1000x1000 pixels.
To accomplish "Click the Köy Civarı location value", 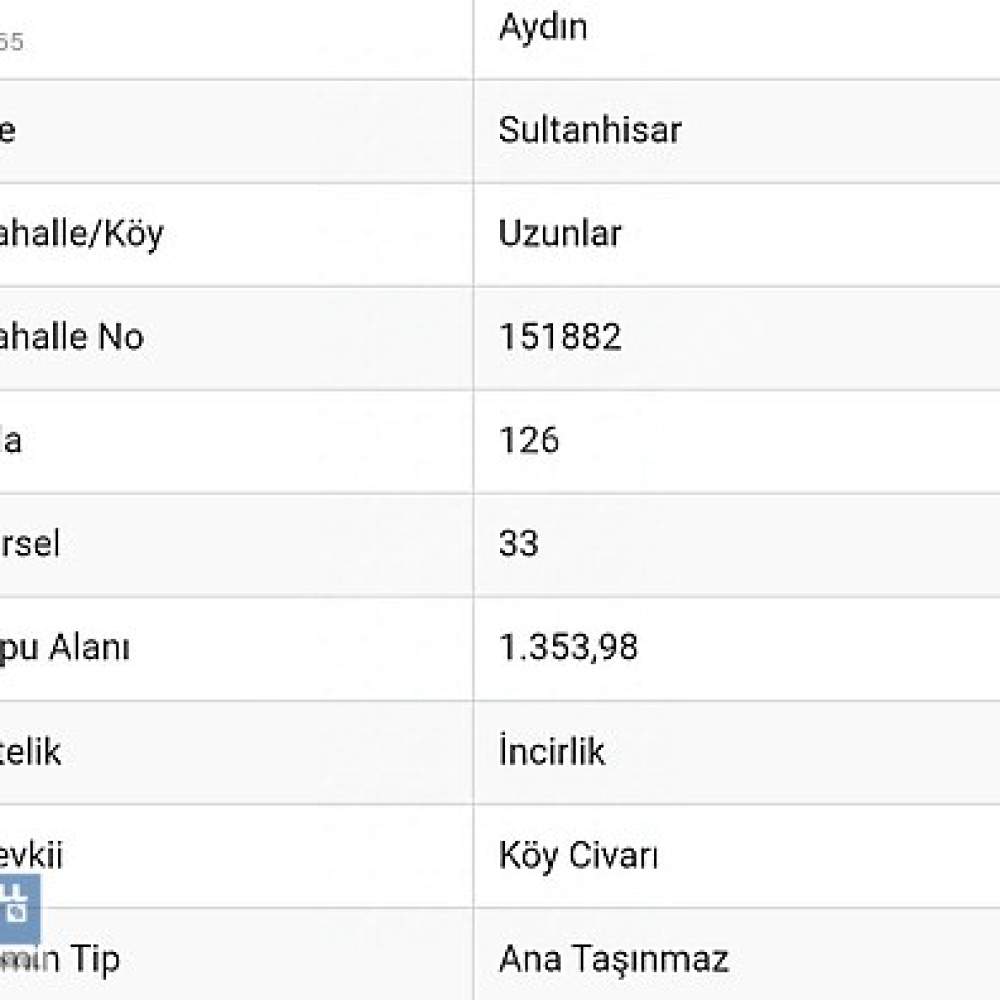I will pyautogui.click(x=578, y=855).
